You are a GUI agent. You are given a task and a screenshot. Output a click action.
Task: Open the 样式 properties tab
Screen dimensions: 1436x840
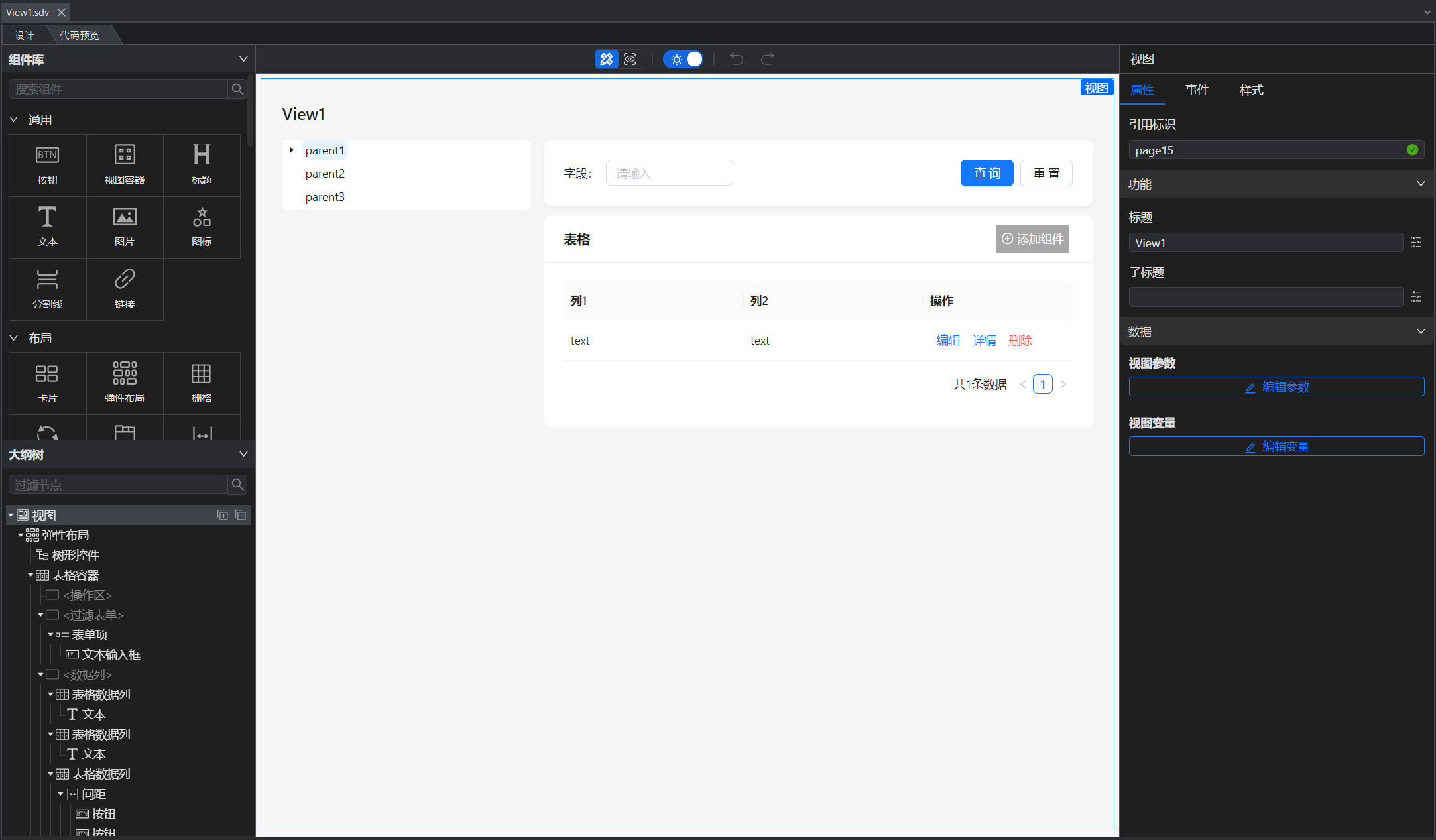[x=1251, y=90]
